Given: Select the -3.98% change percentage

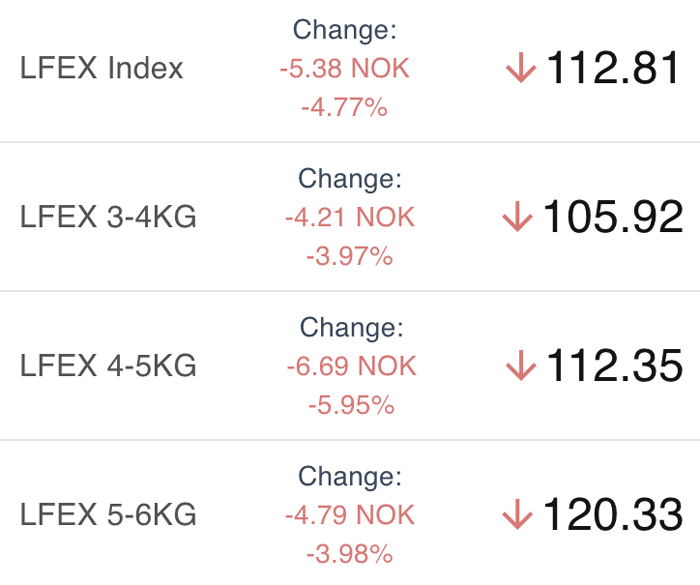Looking at the screenshot, I should point(350,554).
